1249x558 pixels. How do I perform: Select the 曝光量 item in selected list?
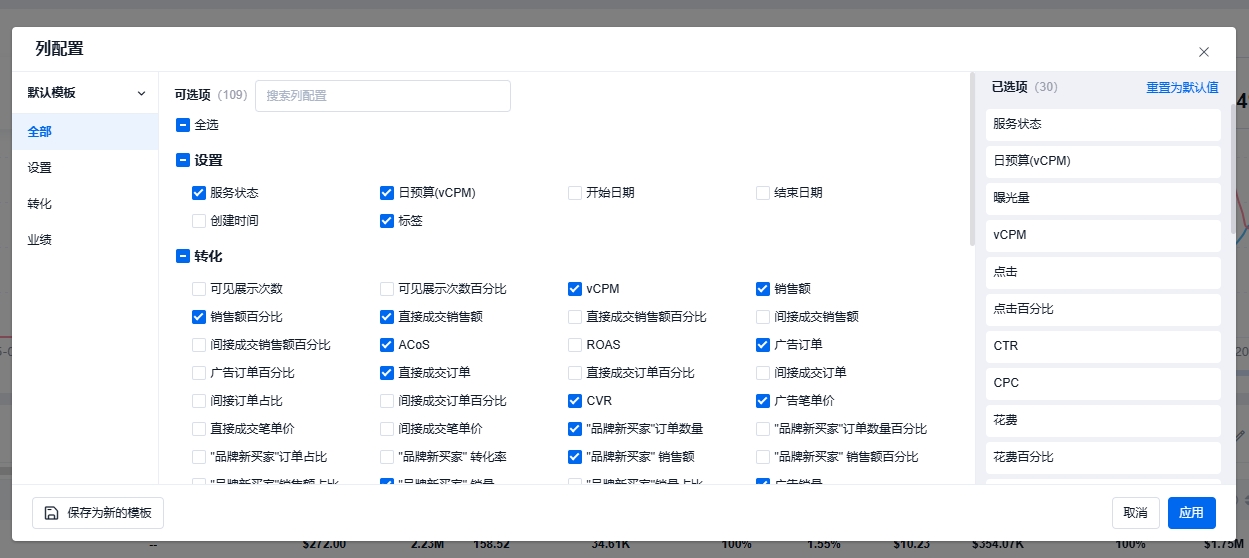tap(1103, 198)
